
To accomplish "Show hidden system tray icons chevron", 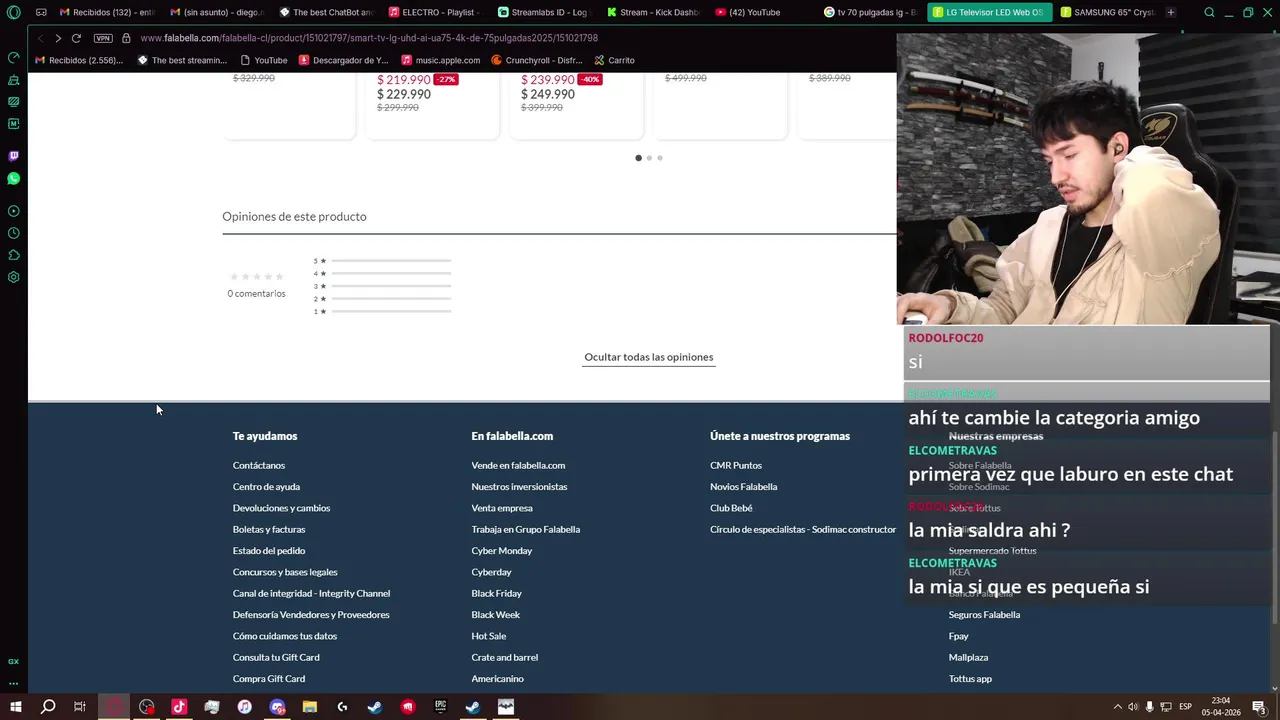I will 1117,707.
